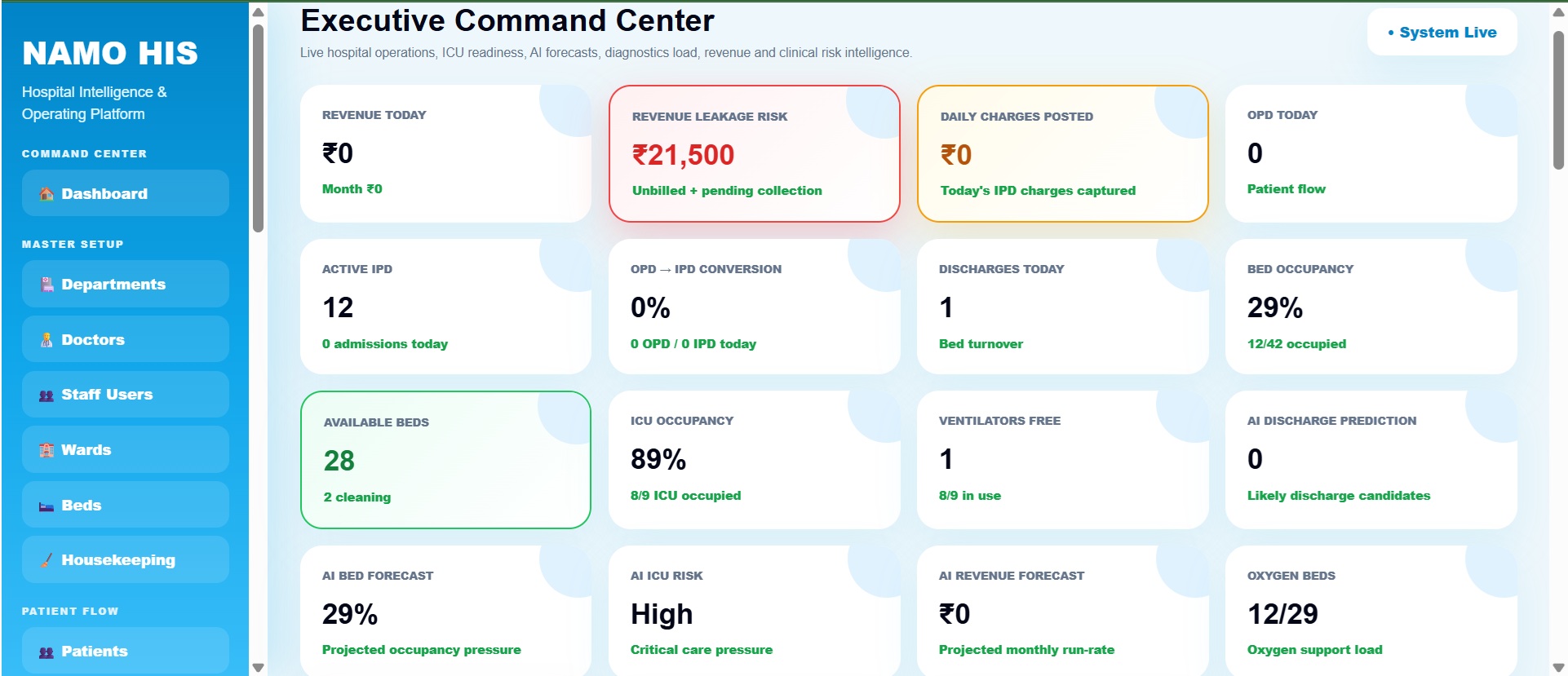The height and width of the screenshot is (676, 1568).
Task: Click the ₹21,500 leakage amount
Action: click(x=684, y=155)
